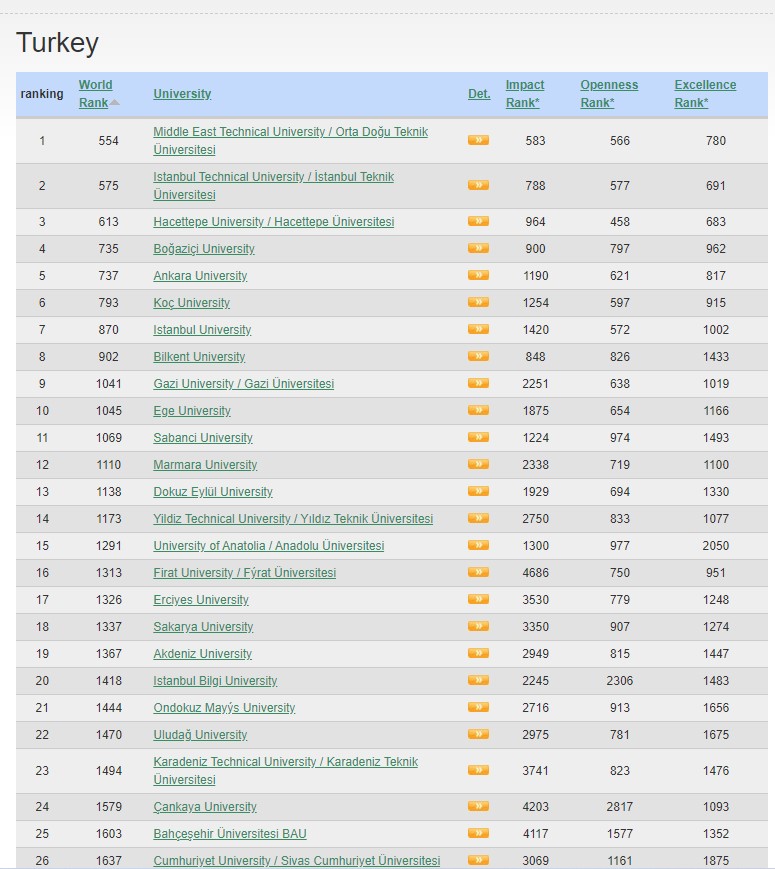This screenshot has height=869, width=775.
Task: Click the Det. column header link
Action: (479, 94)
